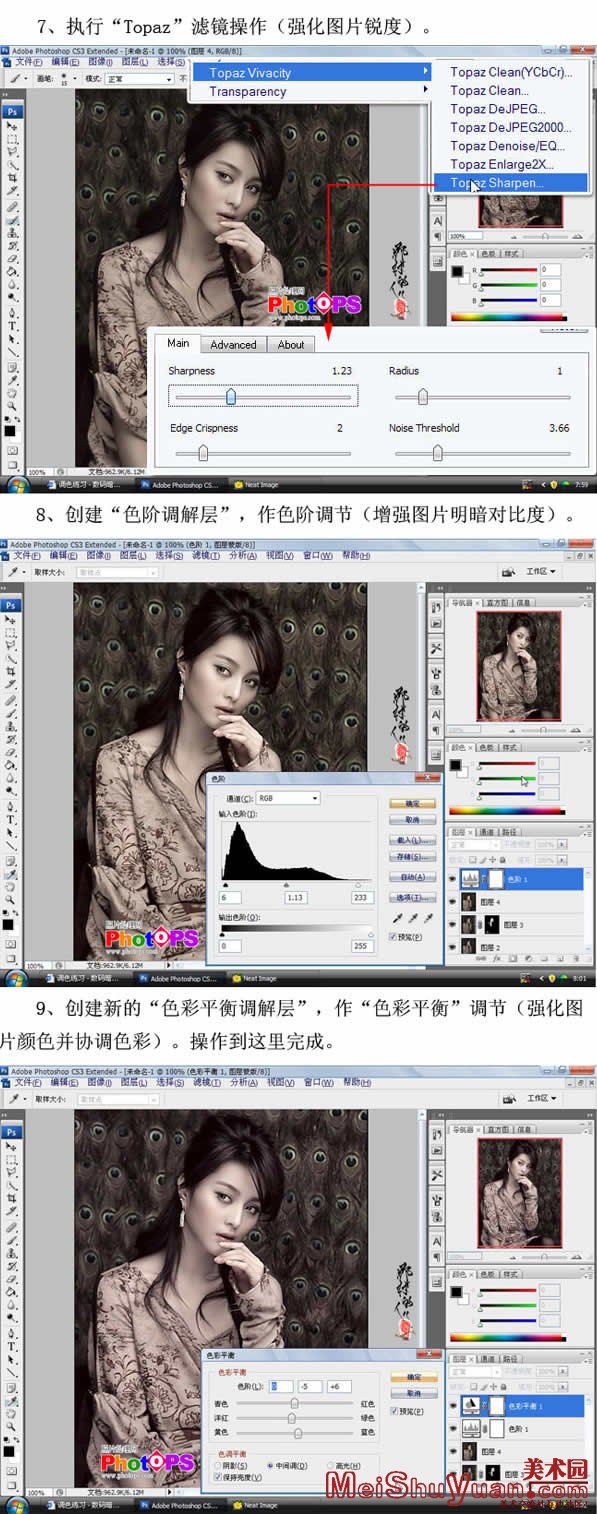
Task: Click Neat Image in step 7 taskbar
Action: (x=256, y=484)
